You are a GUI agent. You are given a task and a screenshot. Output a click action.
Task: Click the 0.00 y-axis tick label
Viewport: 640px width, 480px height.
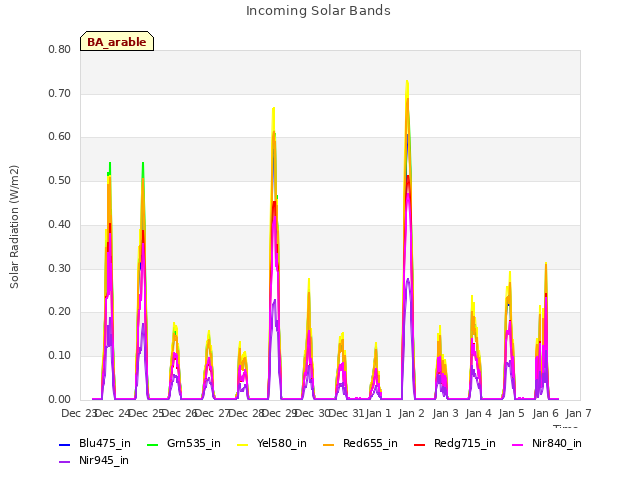pos(60,399)
